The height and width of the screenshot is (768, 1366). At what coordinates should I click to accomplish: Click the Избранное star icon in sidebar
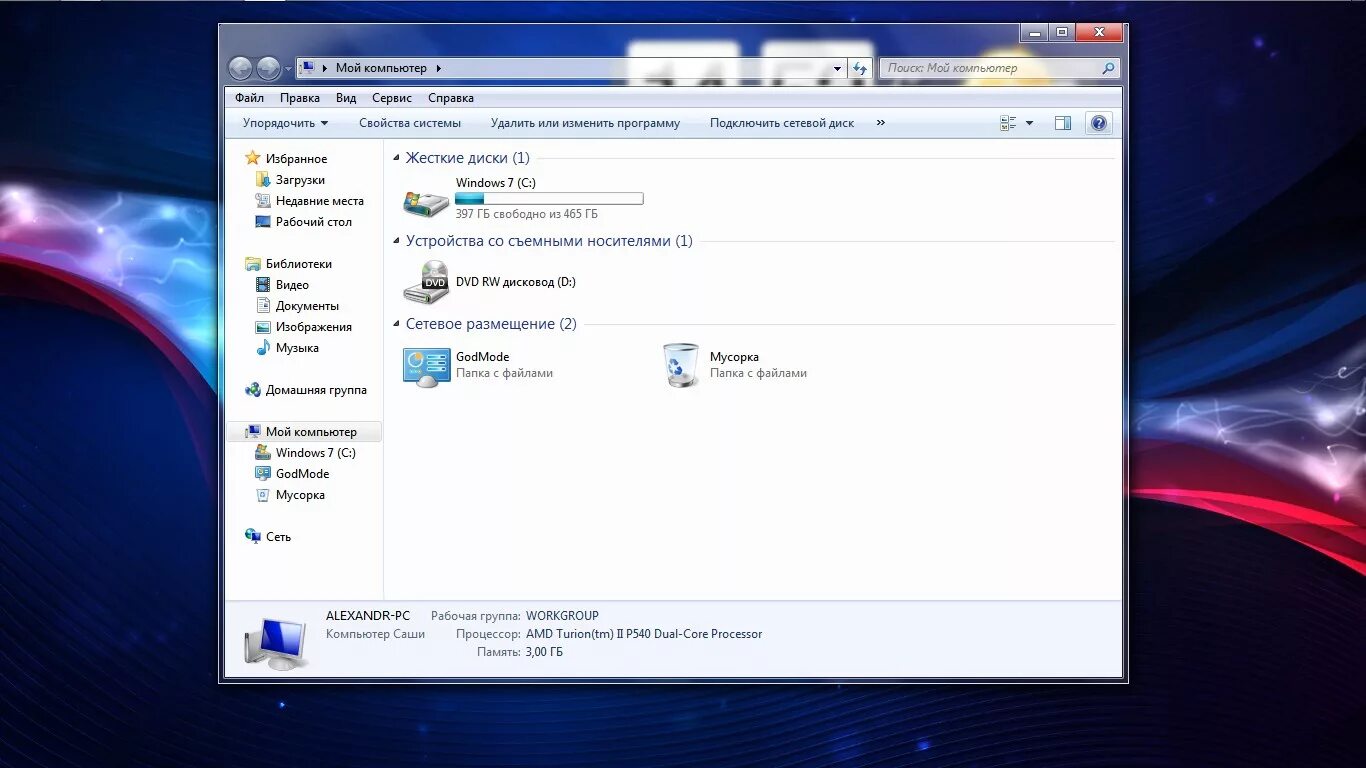tap(253, 158)
